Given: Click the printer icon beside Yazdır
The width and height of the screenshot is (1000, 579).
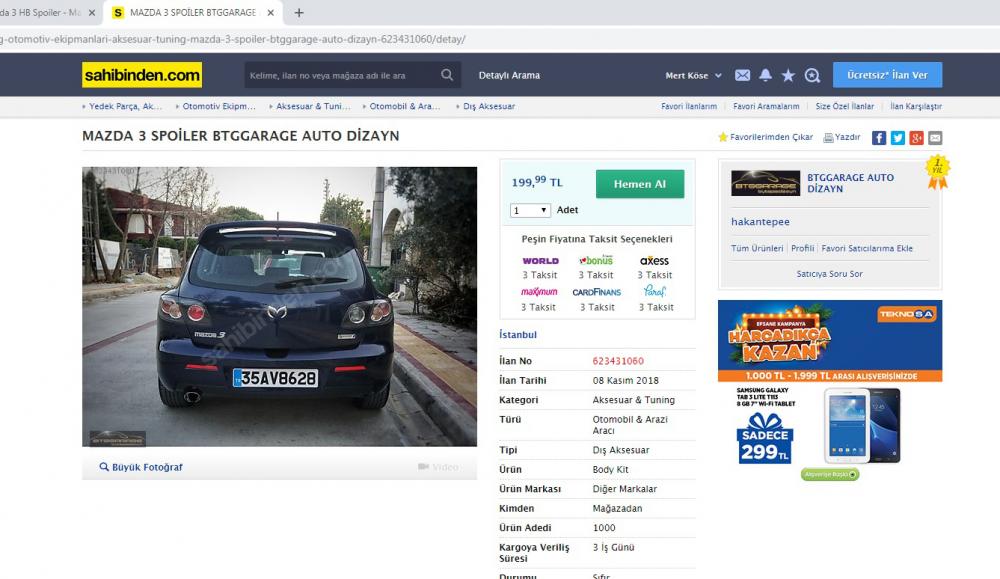Looking at the screenshot, I should click(x=828, y=137).
